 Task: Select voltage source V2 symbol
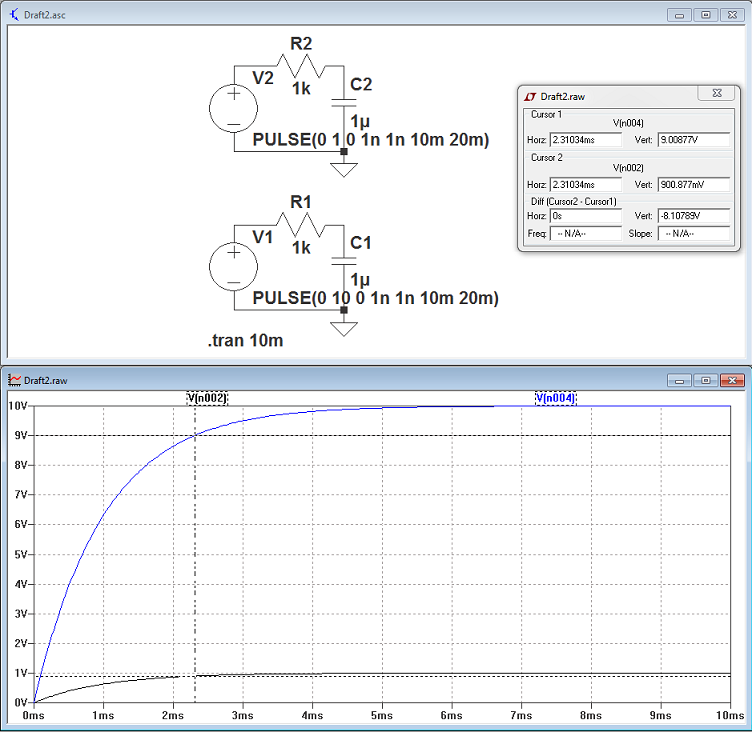click(x=234, y=108)
